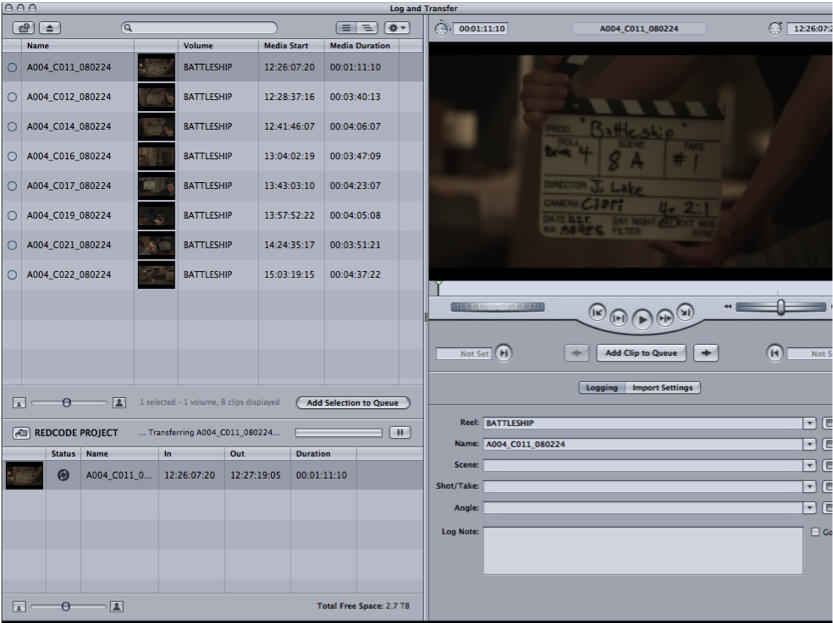Play the clip preview
The image size is (833, 623).
click(x=642, y=319)
